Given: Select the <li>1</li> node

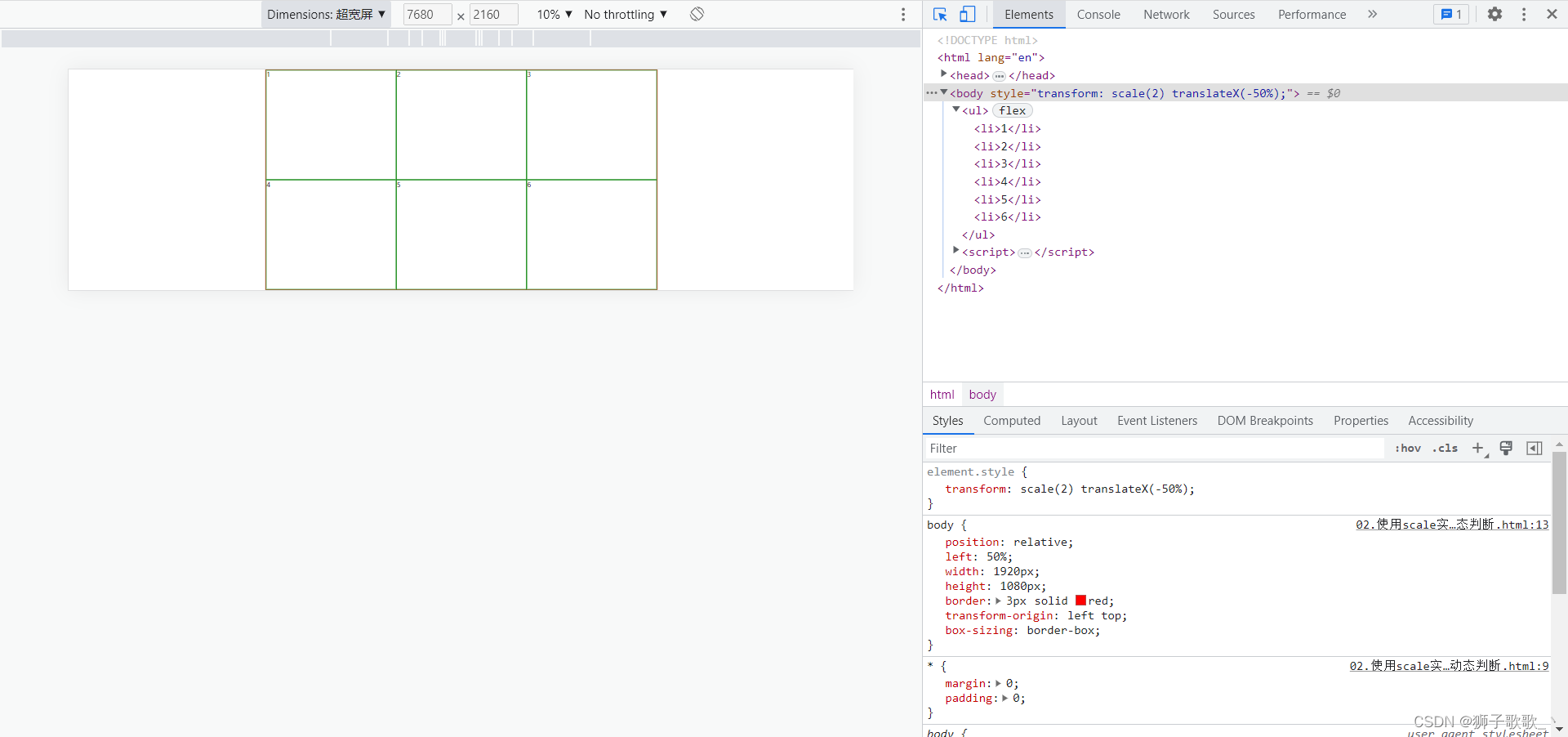Looking at the screenshot, I should [x=1007, y=128].
